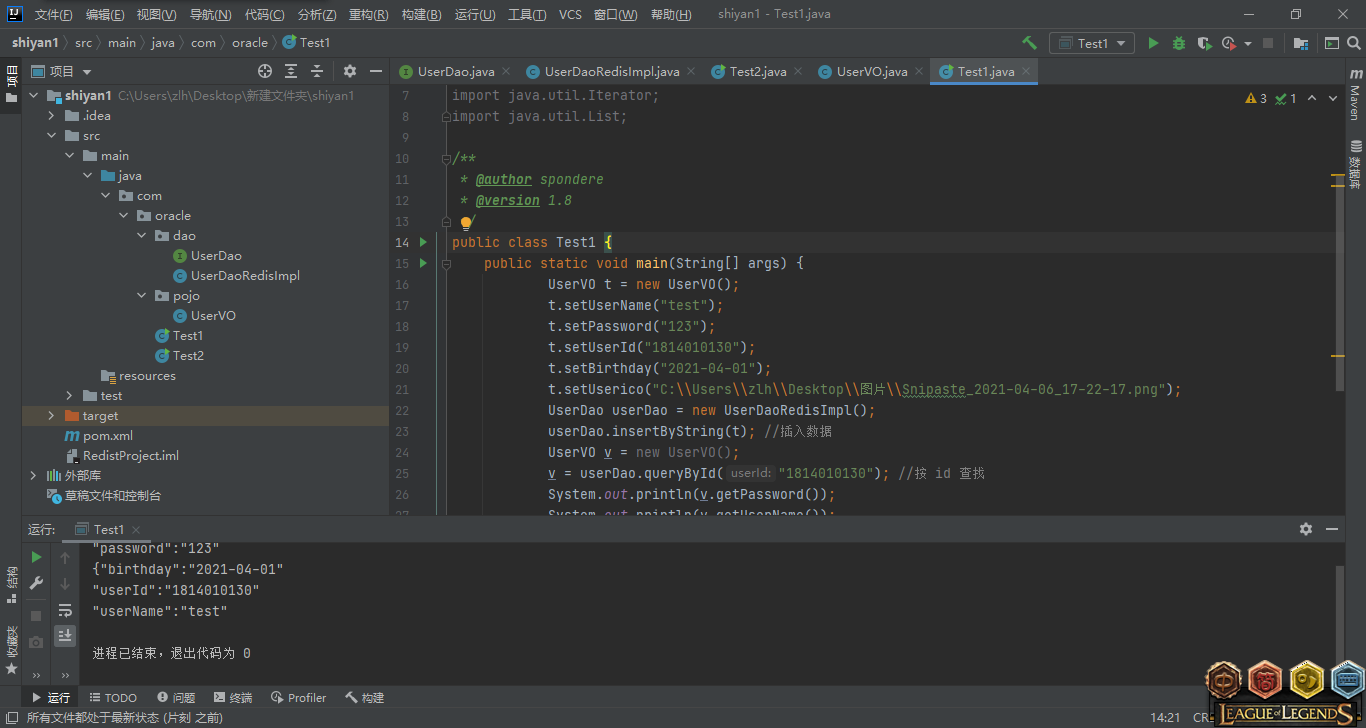Toggle soft-wrap in run console
The width and height of the screenshot is (1366, 728).
coord(65,610)
